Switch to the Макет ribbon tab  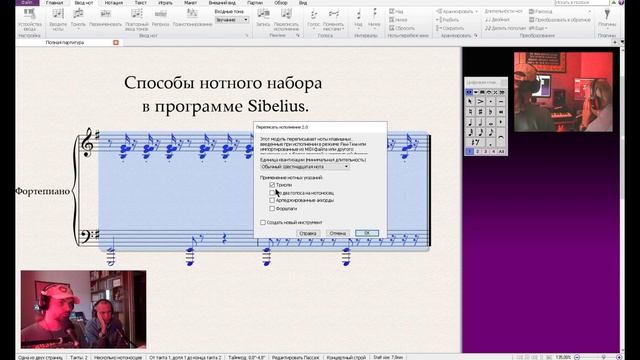(x=190, y=2)
